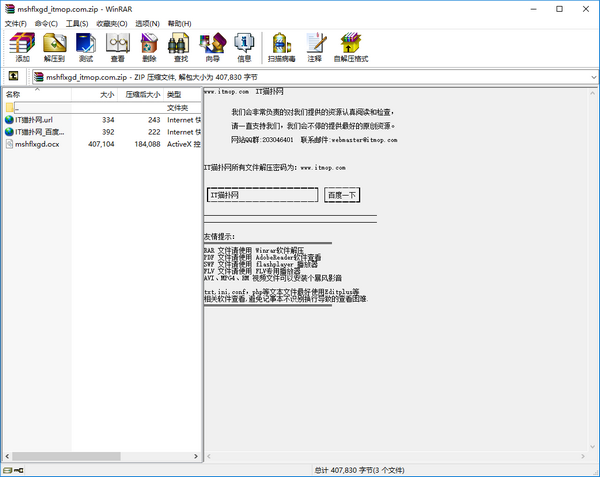Select the file IT猫扑网.url
This screenshot has width=600, height=477.
tap(34, 120)
